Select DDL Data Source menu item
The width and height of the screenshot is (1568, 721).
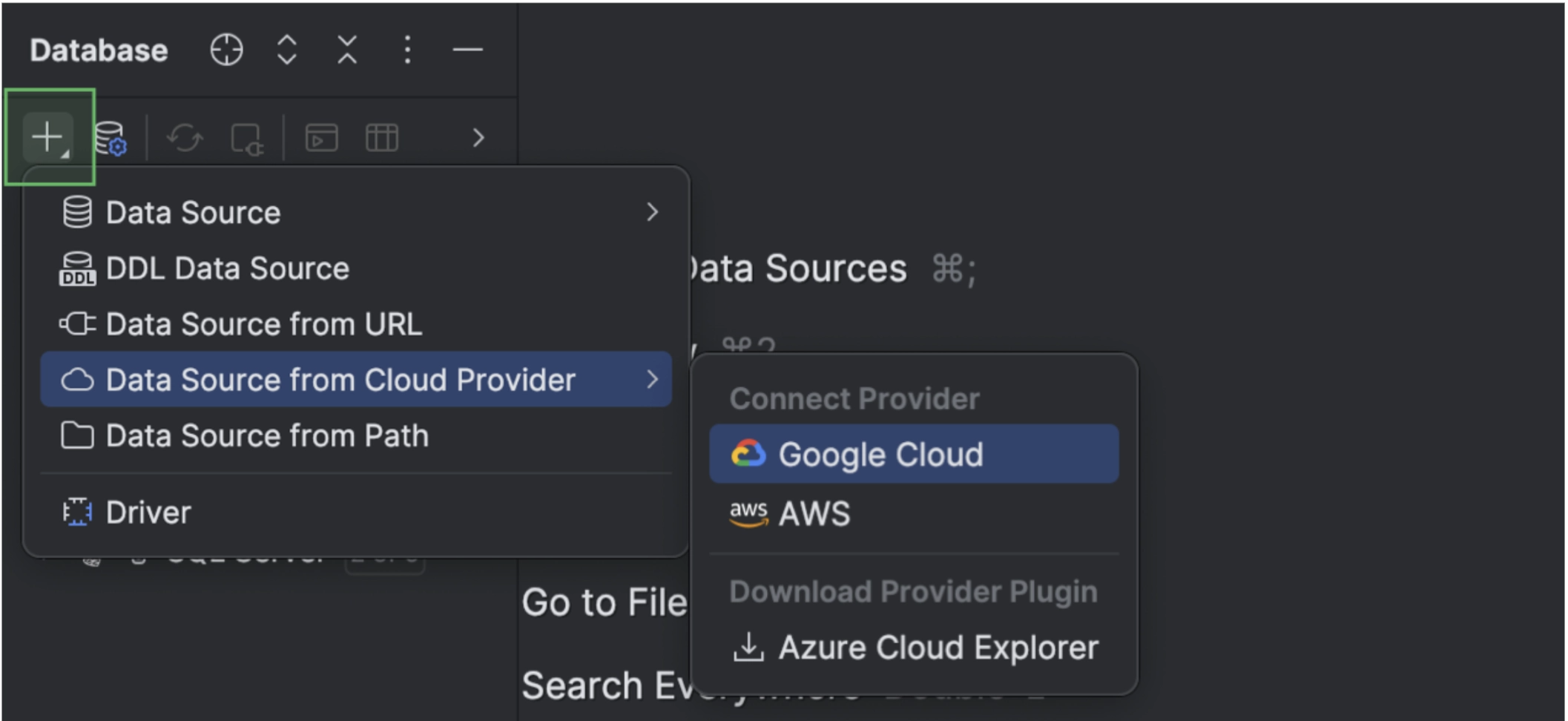pos(227,269)
